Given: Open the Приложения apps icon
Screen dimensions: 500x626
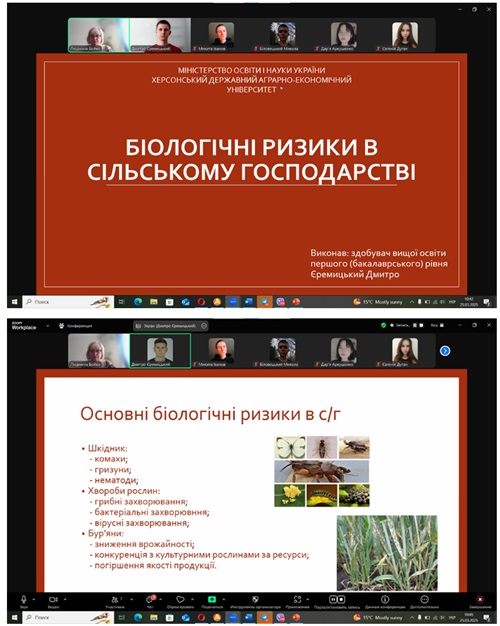Looking at the screenshot, I should coord(297,599).
